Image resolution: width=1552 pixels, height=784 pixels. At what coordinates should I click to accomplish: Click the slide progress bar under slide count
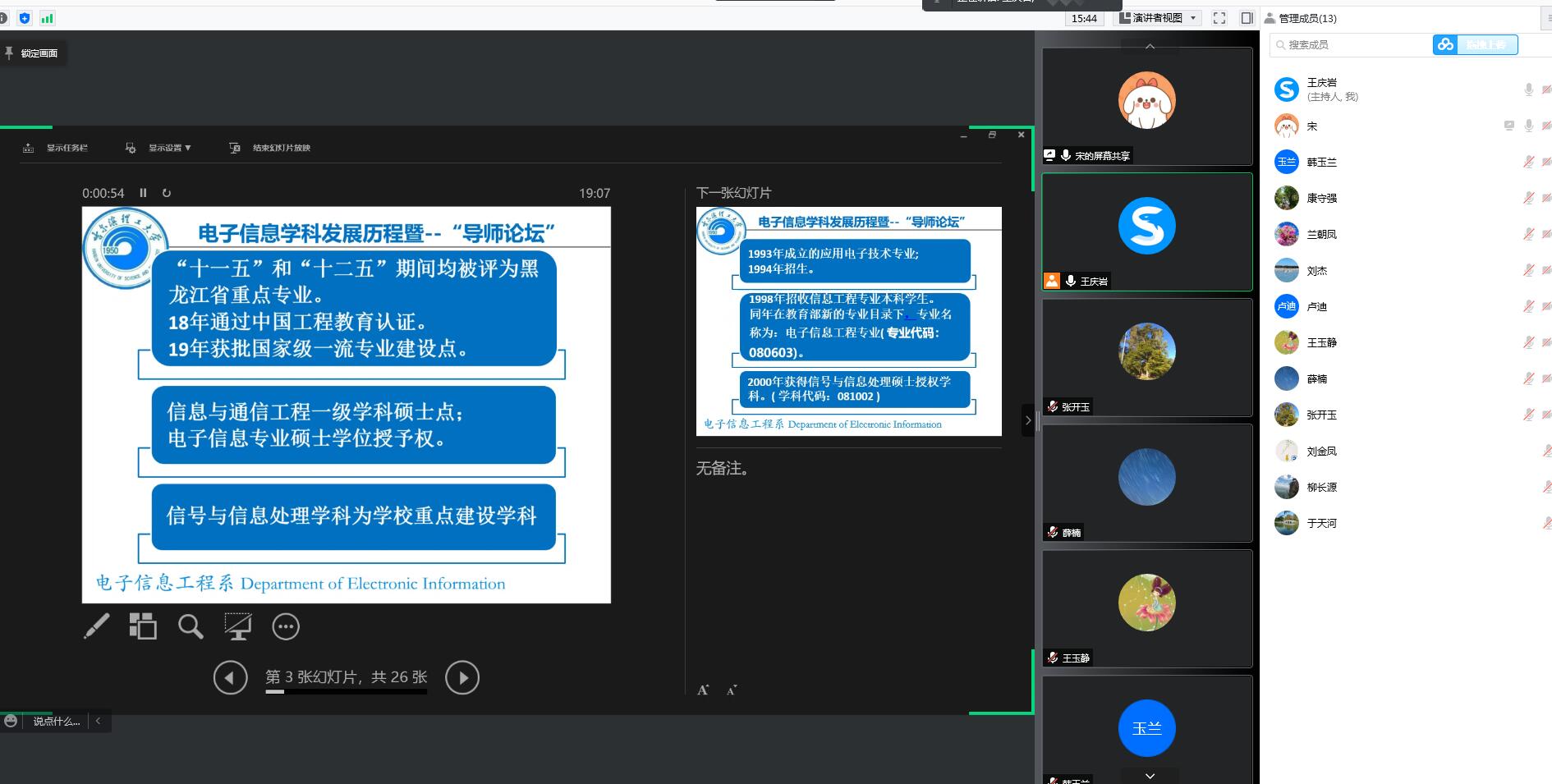click(346, 692)
